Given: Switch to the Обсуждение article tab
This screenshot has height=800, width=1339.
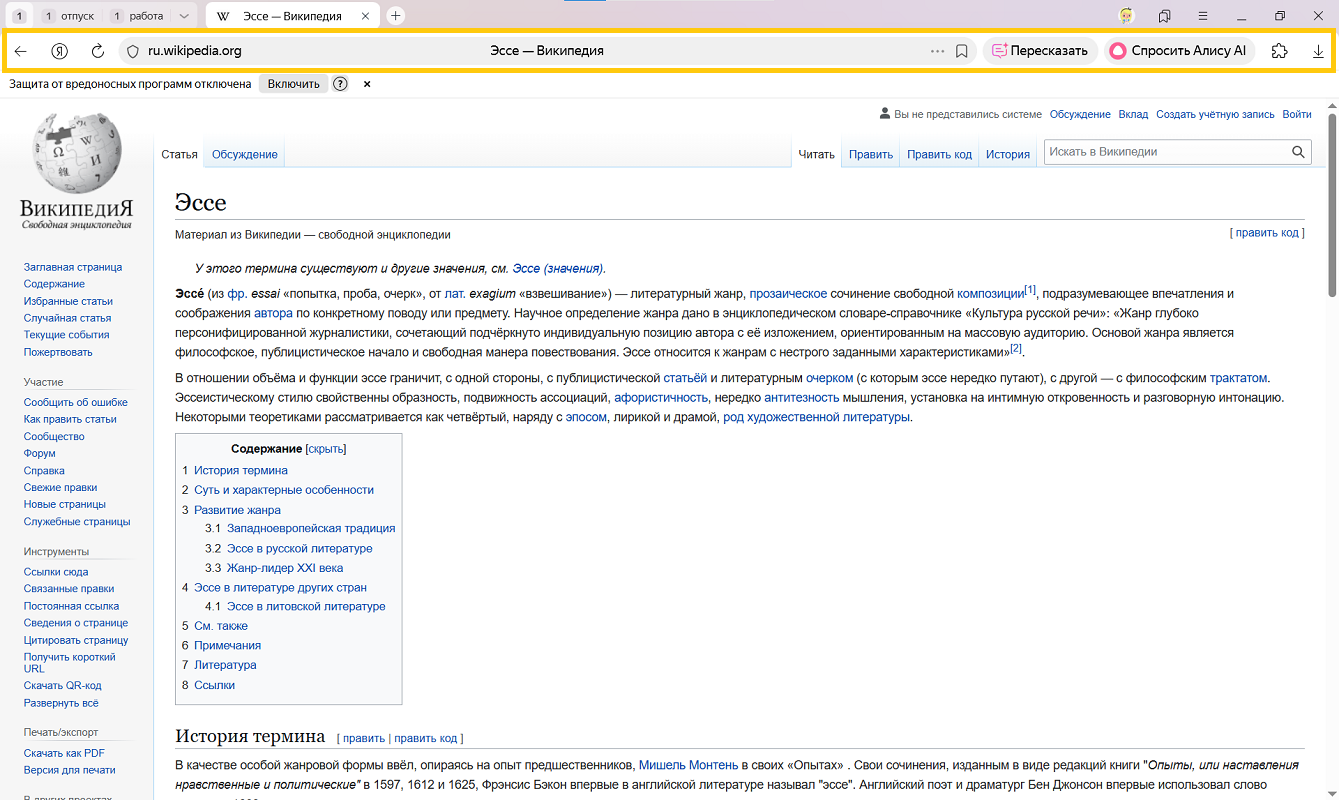Looking at the screenshot, I should point(244,154).
